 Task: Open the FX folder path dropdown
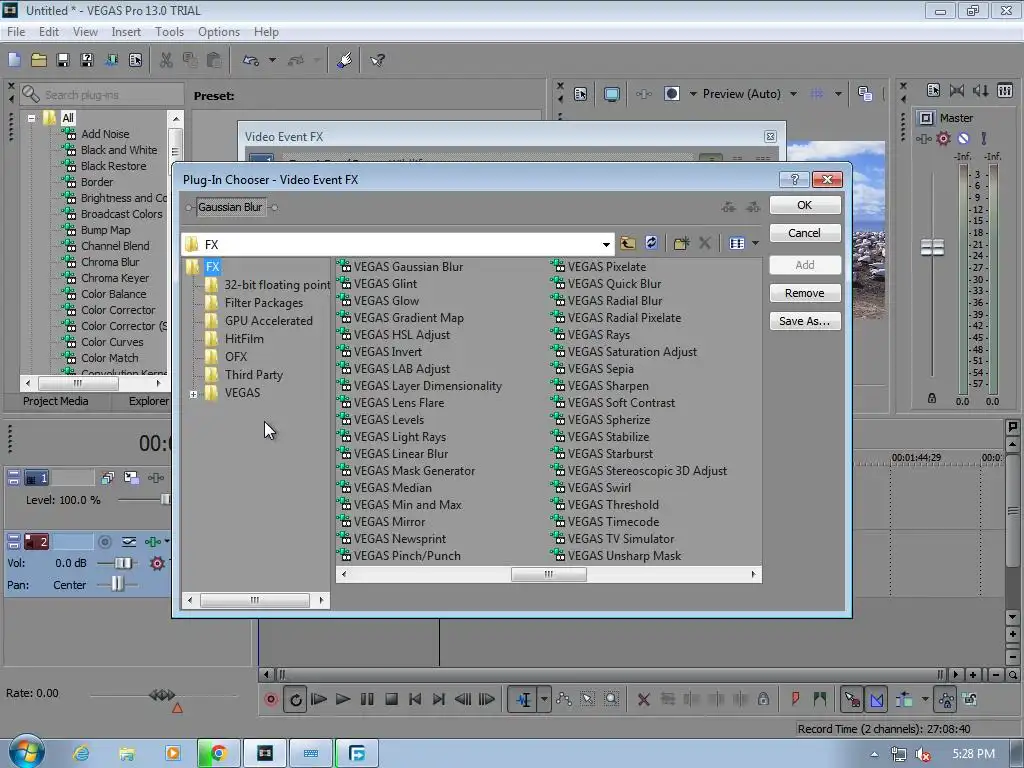pos(606,244)
